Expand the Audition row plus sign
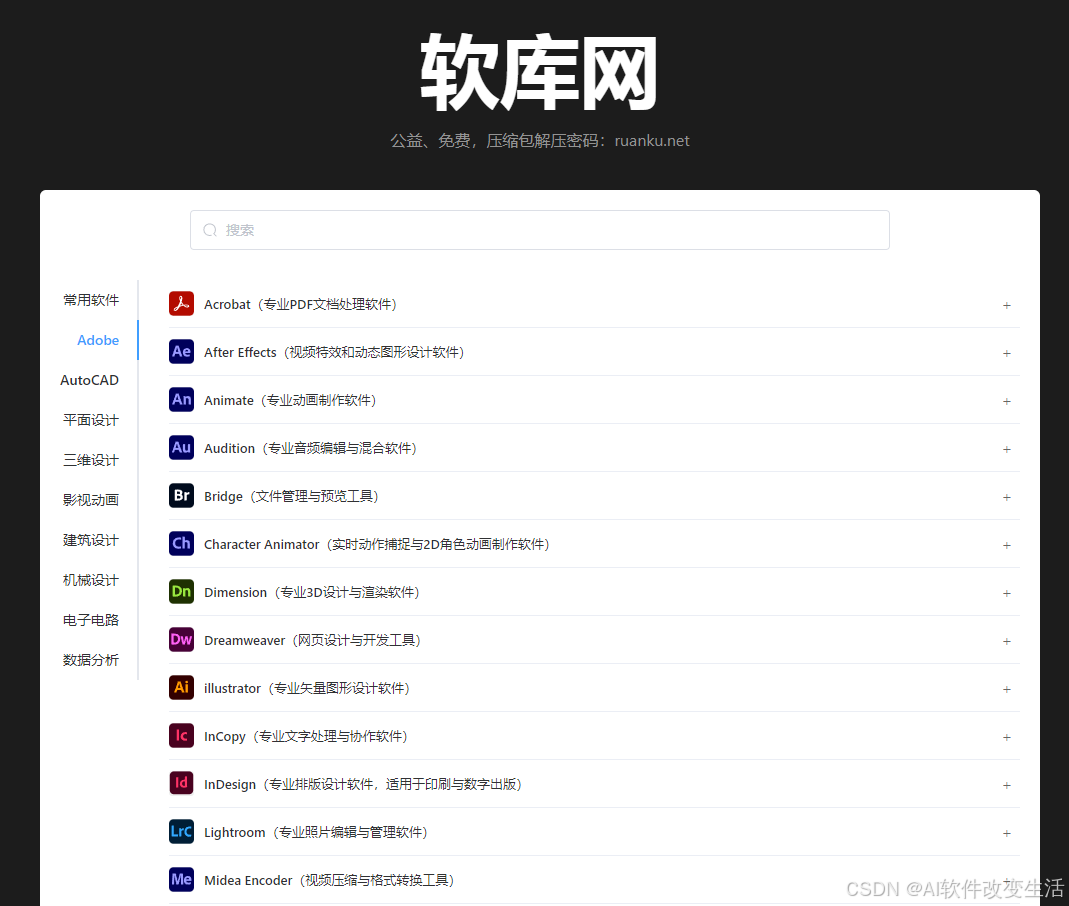The width and height of the screenshot is (1069, 906). [x=1006, y=449]
